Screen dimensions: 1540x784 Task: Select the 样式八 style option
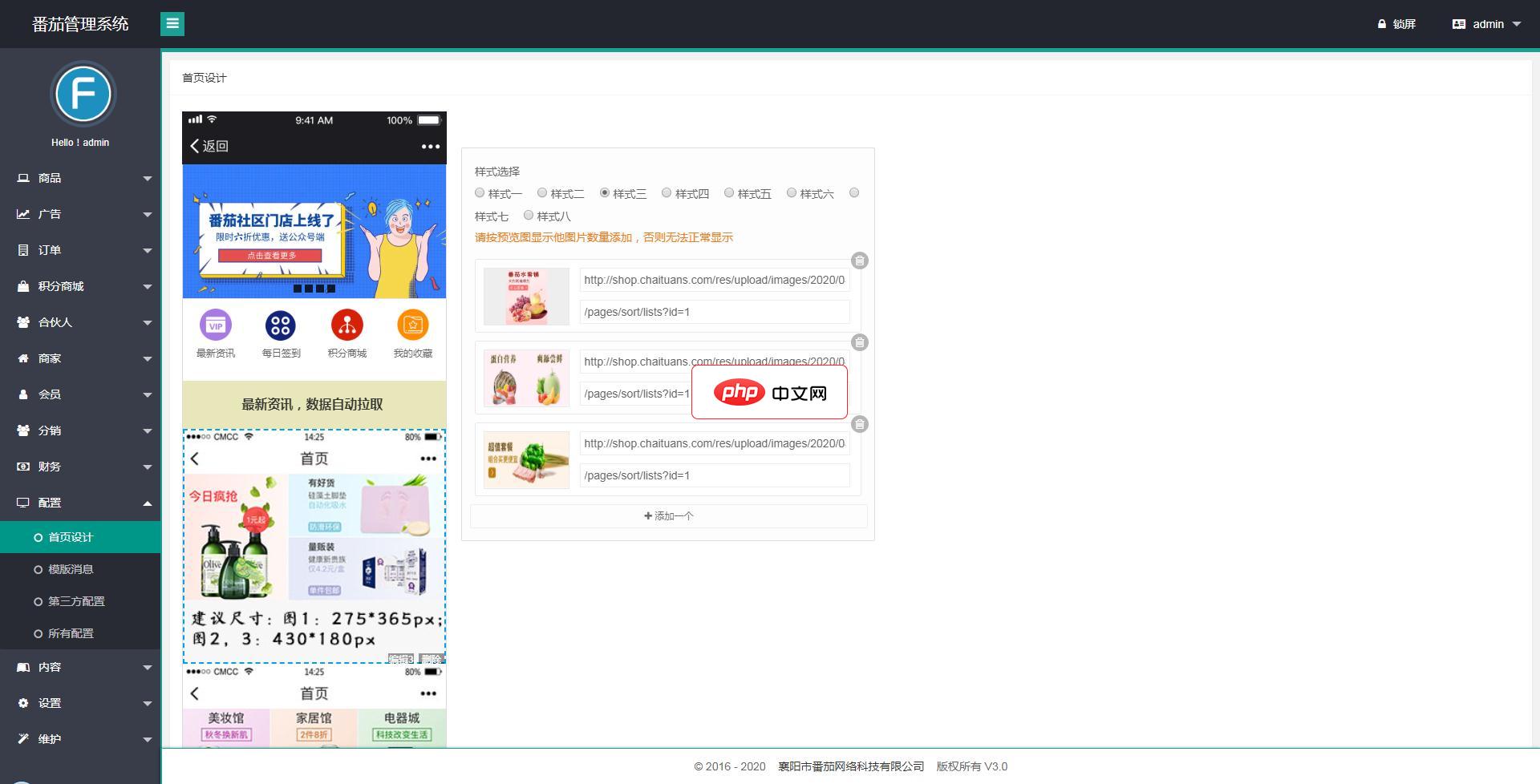coord(529,216)
